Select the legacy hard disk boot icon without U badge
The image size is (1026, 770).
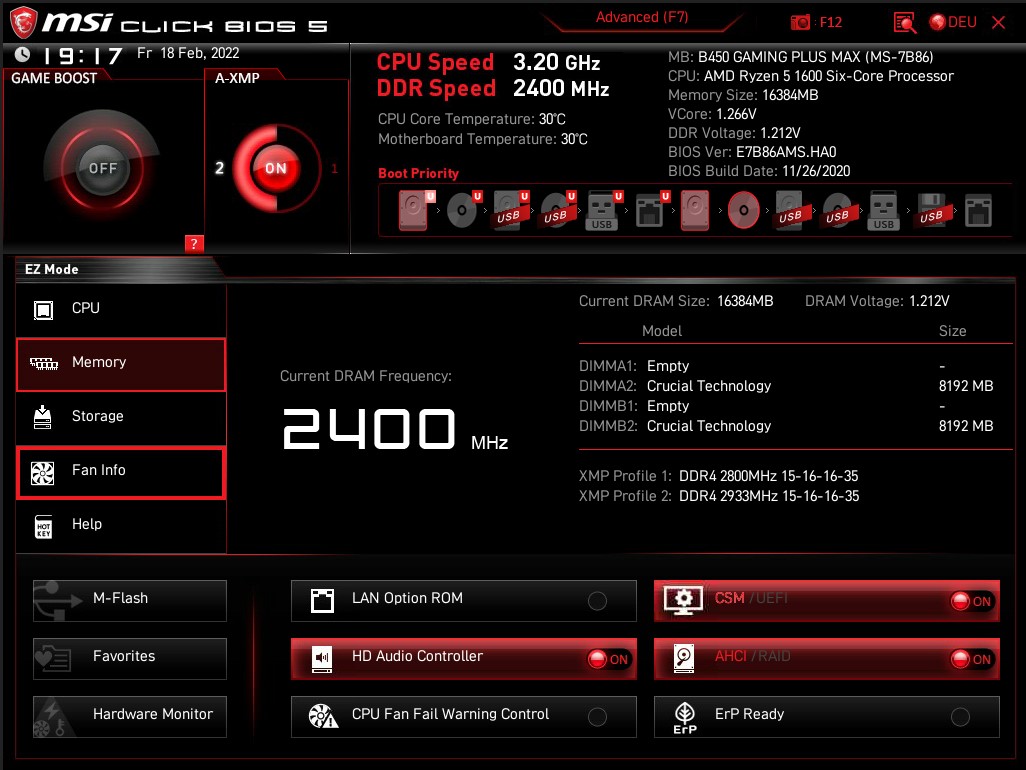[695, 210]
